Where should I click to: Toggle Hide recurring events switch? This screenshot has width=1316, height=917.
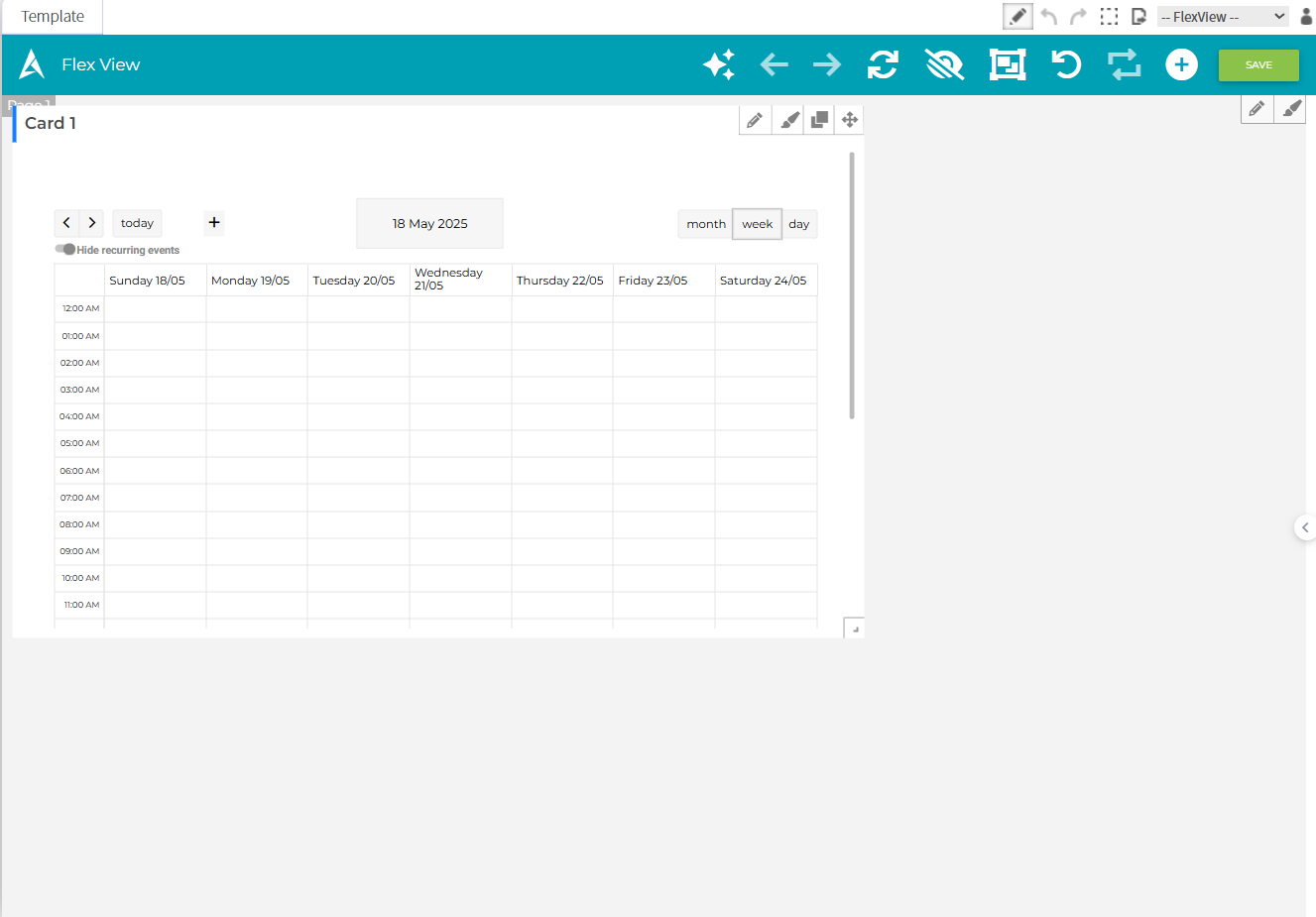(x=65, y=250)
